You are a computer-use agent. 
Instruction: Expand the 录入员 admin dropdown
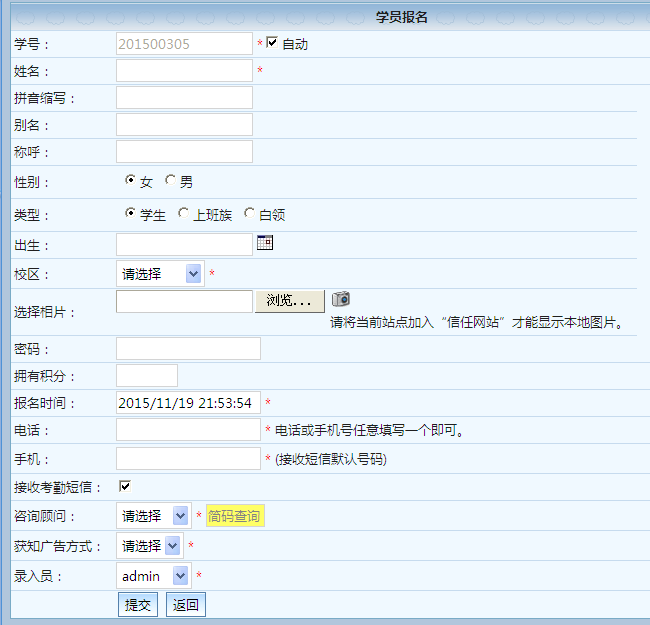coord(153,576)
